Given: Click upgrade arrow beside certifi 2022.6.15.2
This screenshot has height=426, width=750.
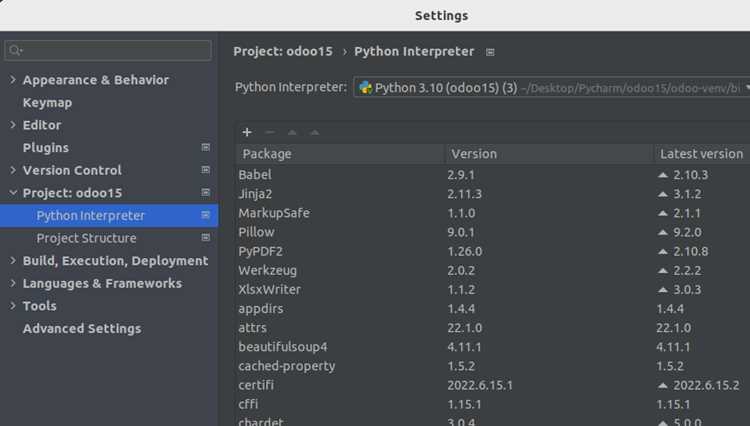Looking at the screenshot, I should 662,385.
